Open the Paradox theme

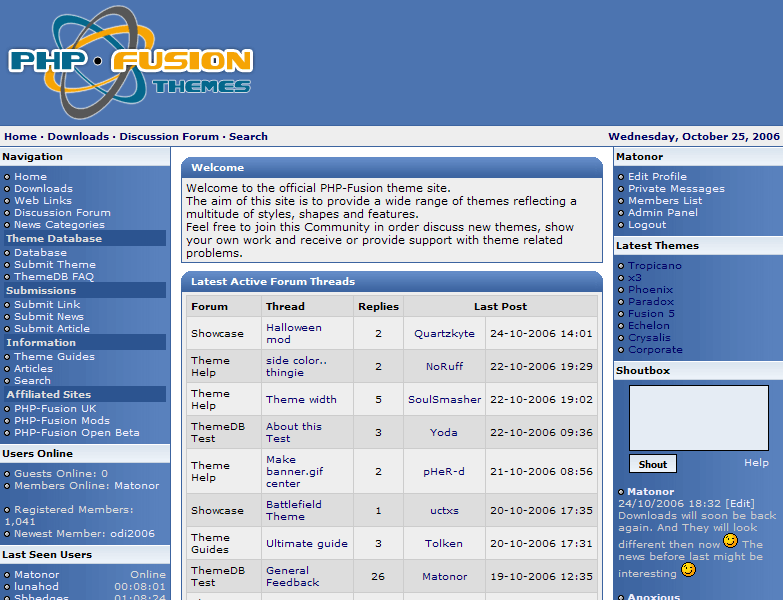coord(651,301)
